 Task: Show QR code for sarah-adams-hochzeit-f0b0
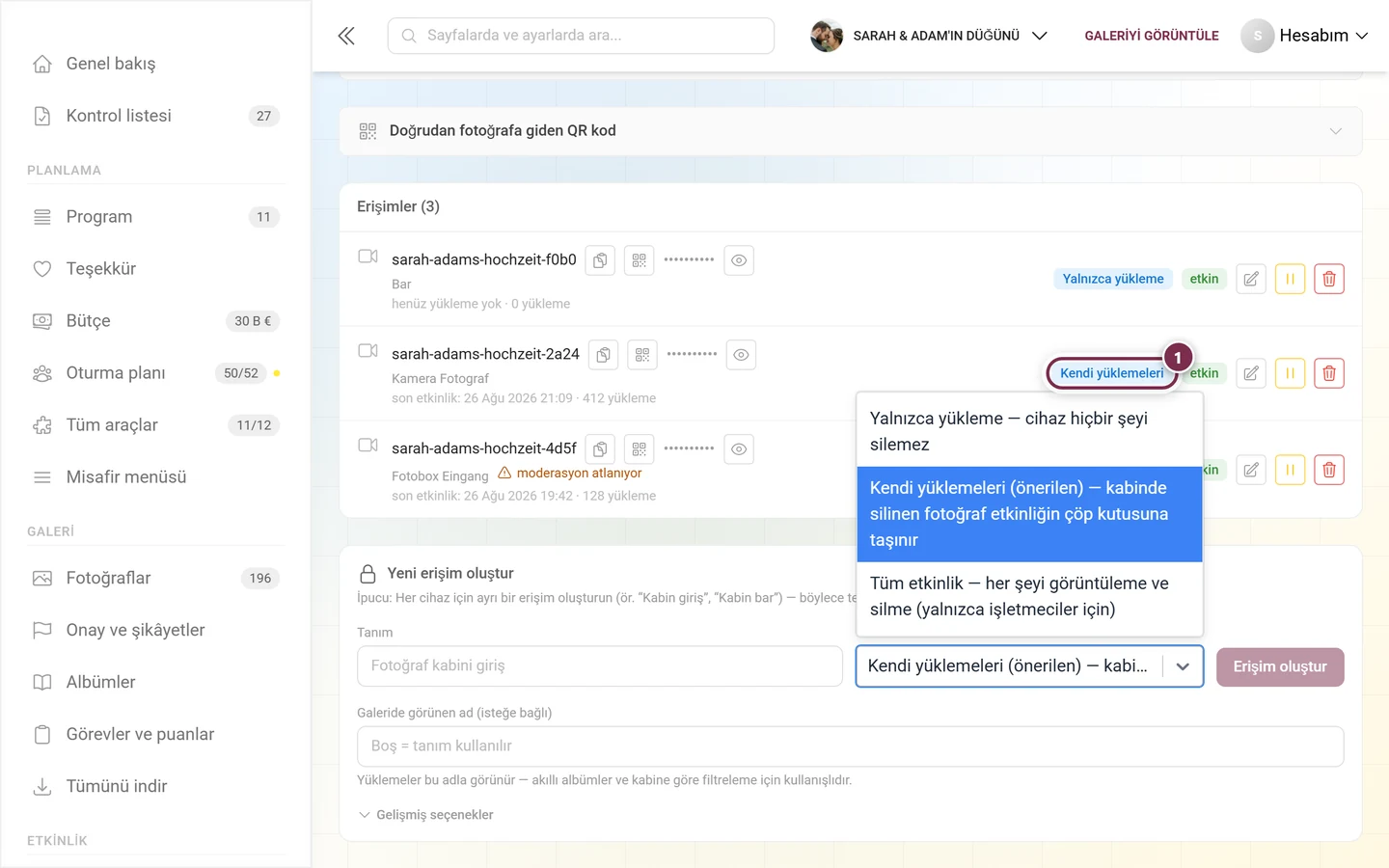point(639,260)
